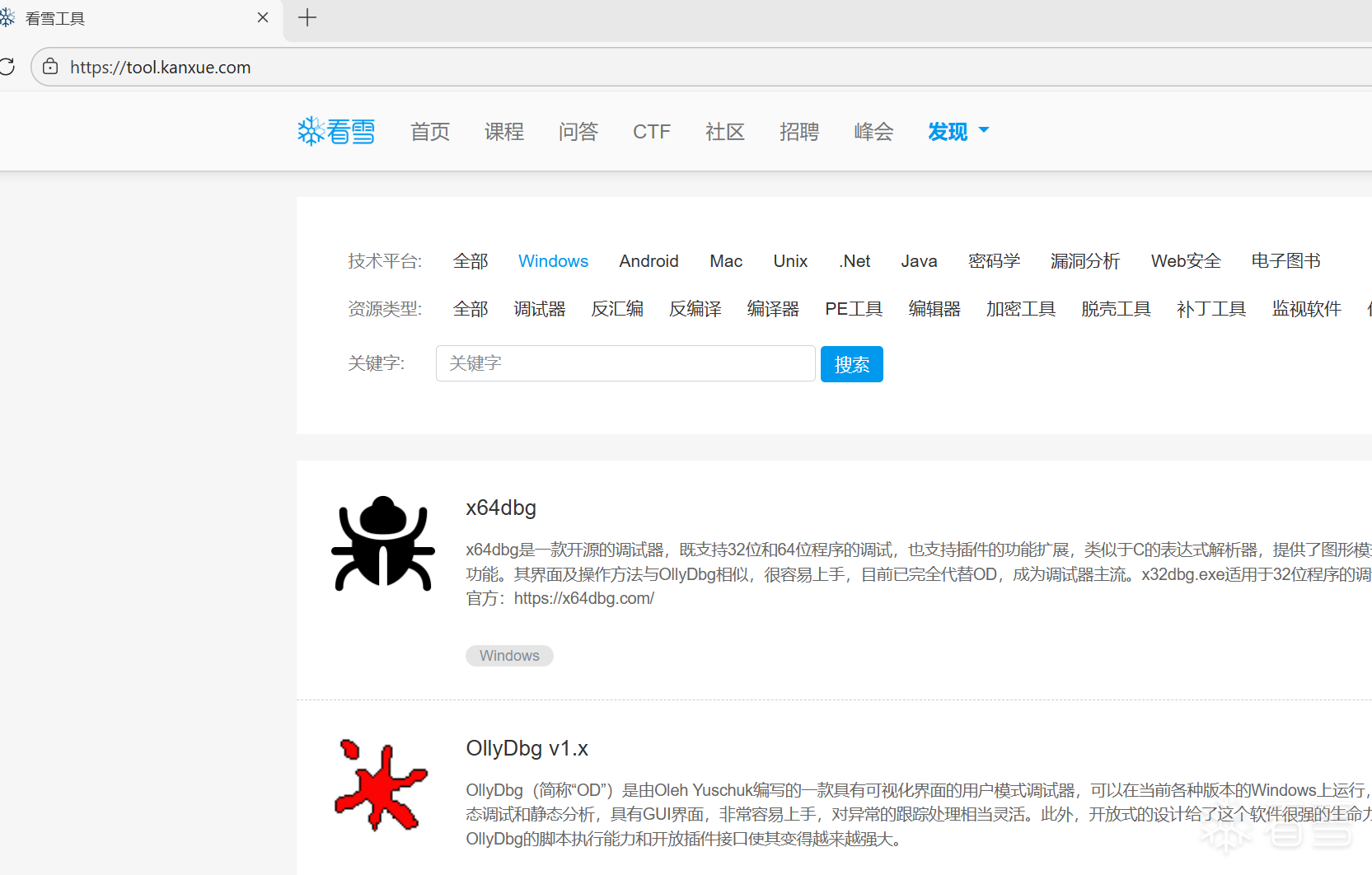This screenshot has width=1372, height=875.
Task: Filter resource type by 编译器
Action: pyautogui.click(x=773, y=309)
